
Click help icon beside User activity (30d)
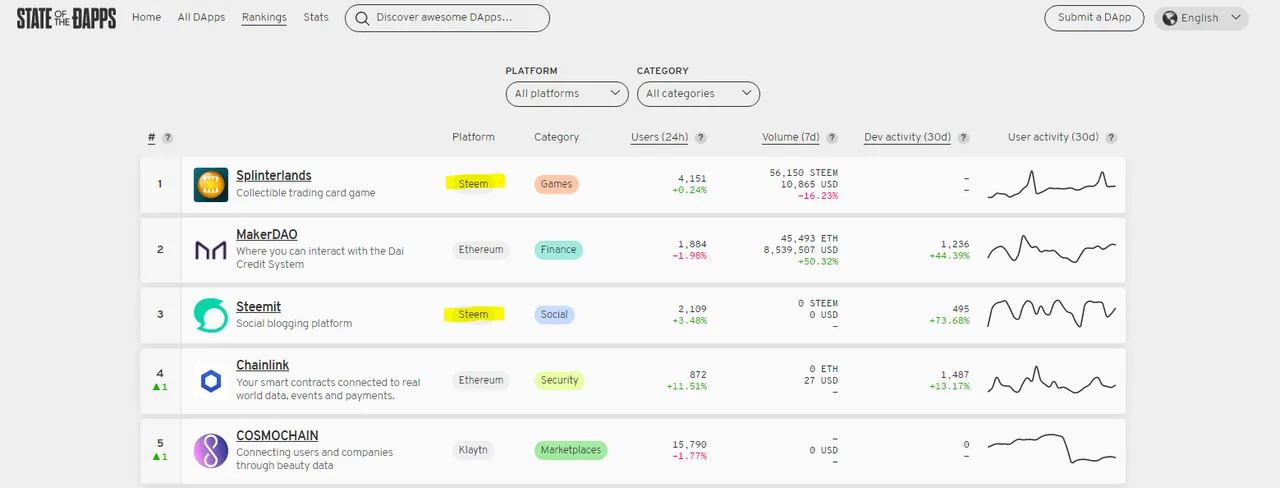[1111, 138]
